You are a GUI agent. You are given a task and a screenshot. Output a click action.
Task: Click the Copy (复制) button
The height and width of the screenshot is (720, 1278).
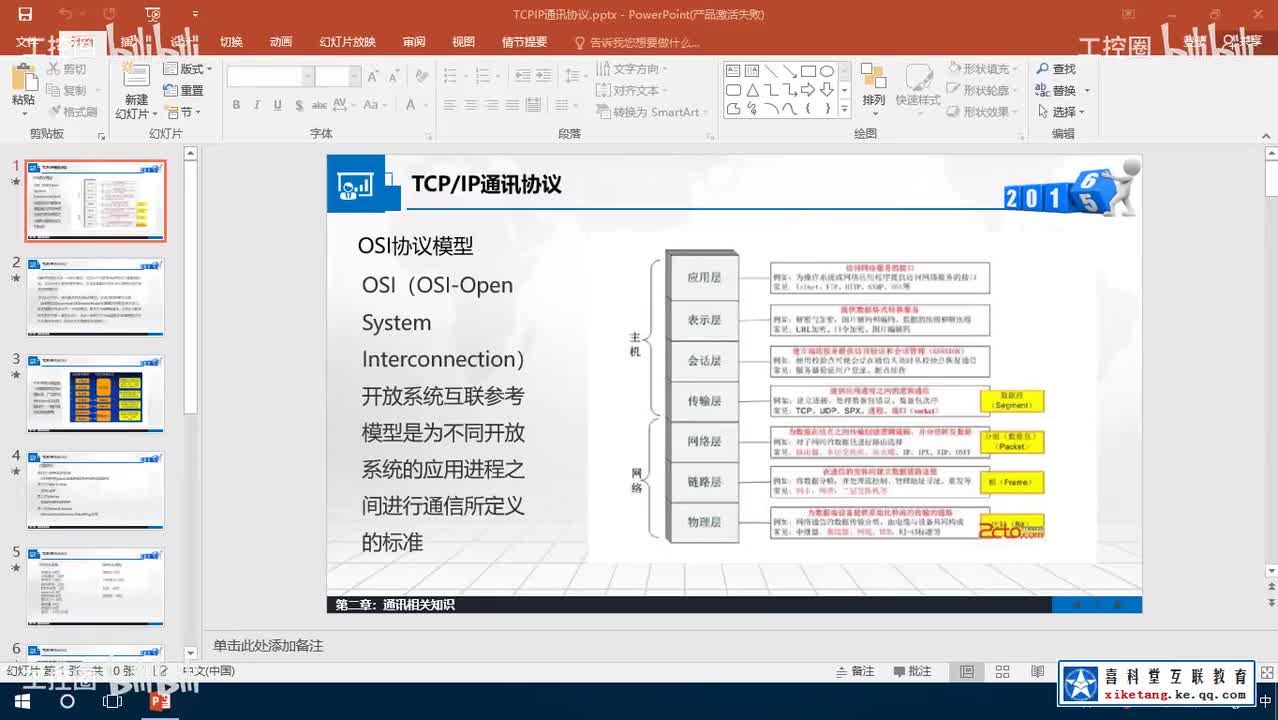(67, 90)
